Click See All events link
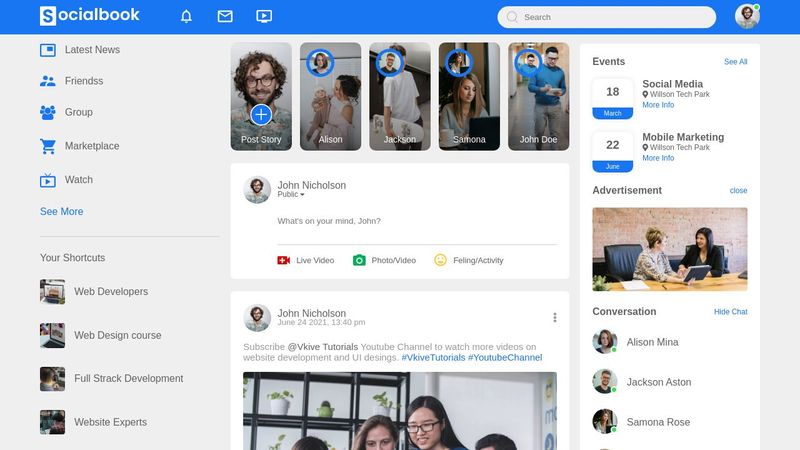Viewport: 800px width, 450px height. pyautogui.click(x=735, y=62)
